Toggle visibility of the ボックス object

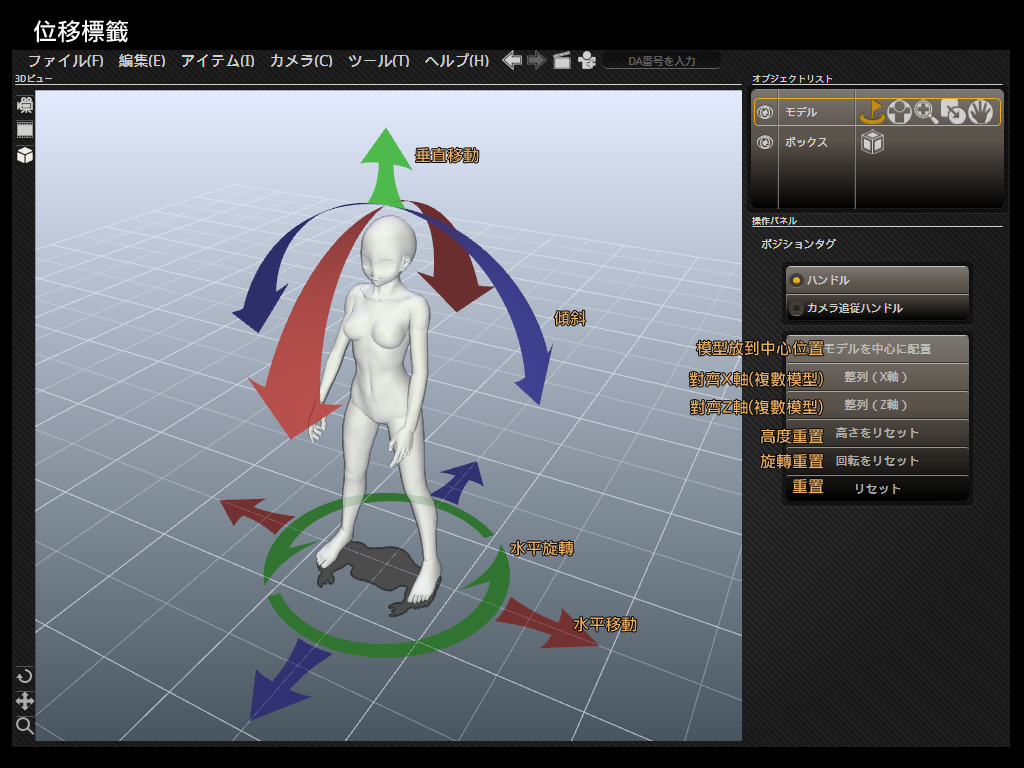[x=765, y=143]
